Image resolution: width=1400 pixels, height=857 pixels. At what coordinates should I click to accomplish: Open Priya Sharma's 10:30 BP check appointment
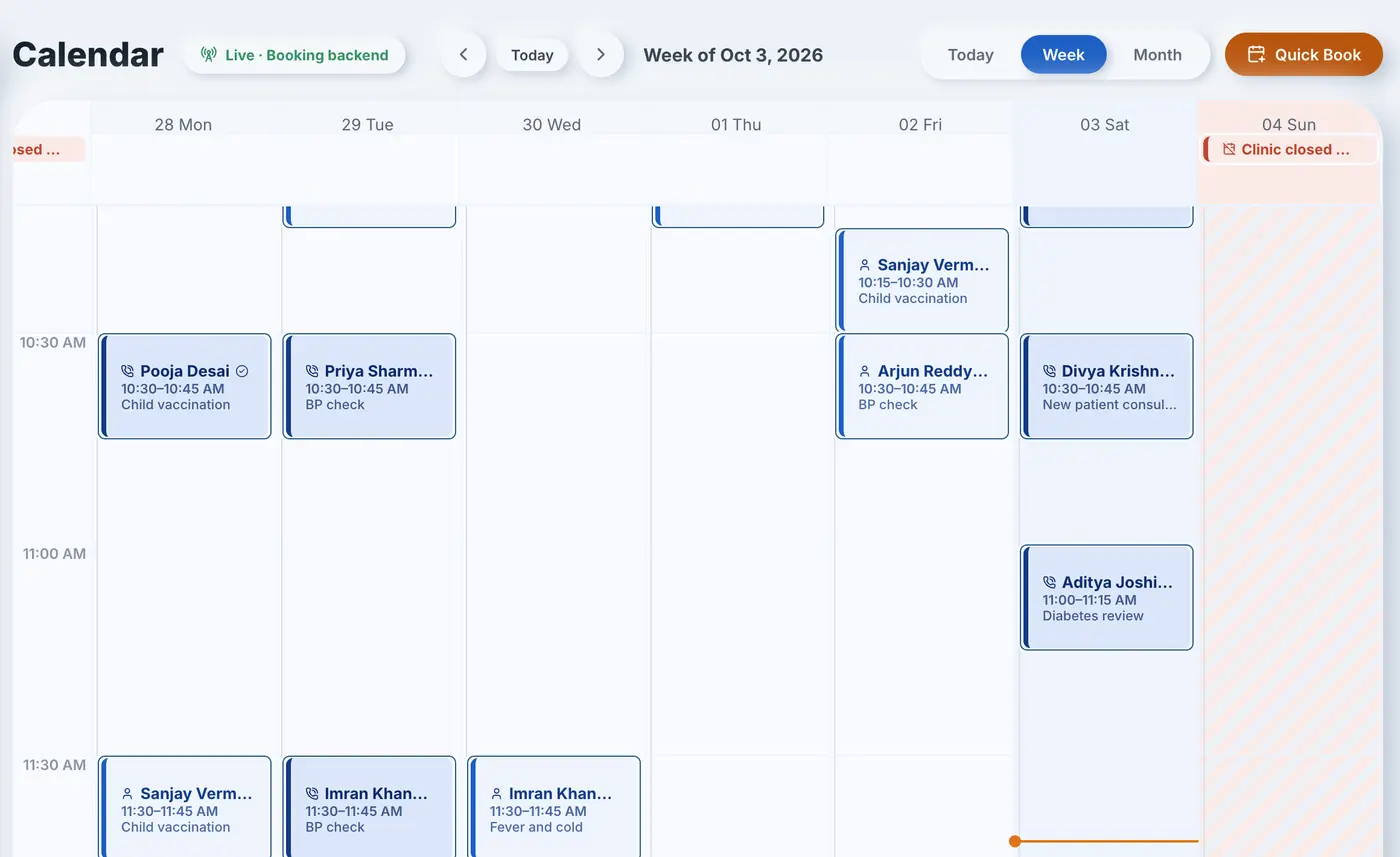369,386
